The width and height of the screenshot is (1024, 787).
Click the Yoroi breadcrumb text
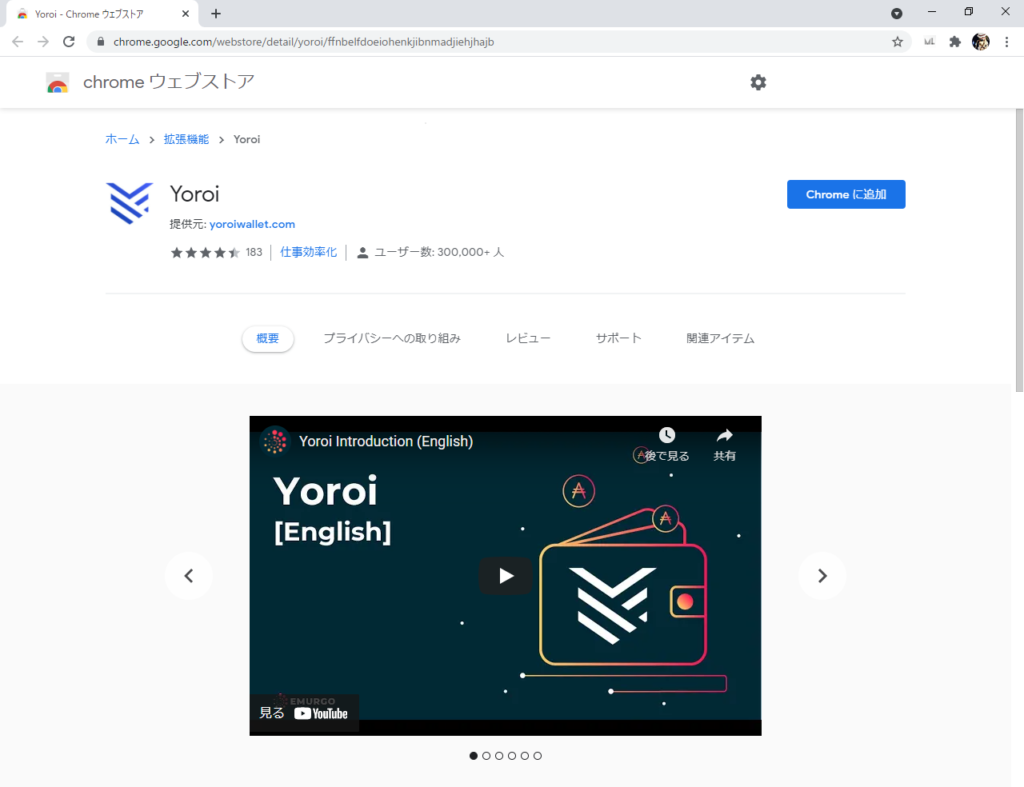coord(247,139)
